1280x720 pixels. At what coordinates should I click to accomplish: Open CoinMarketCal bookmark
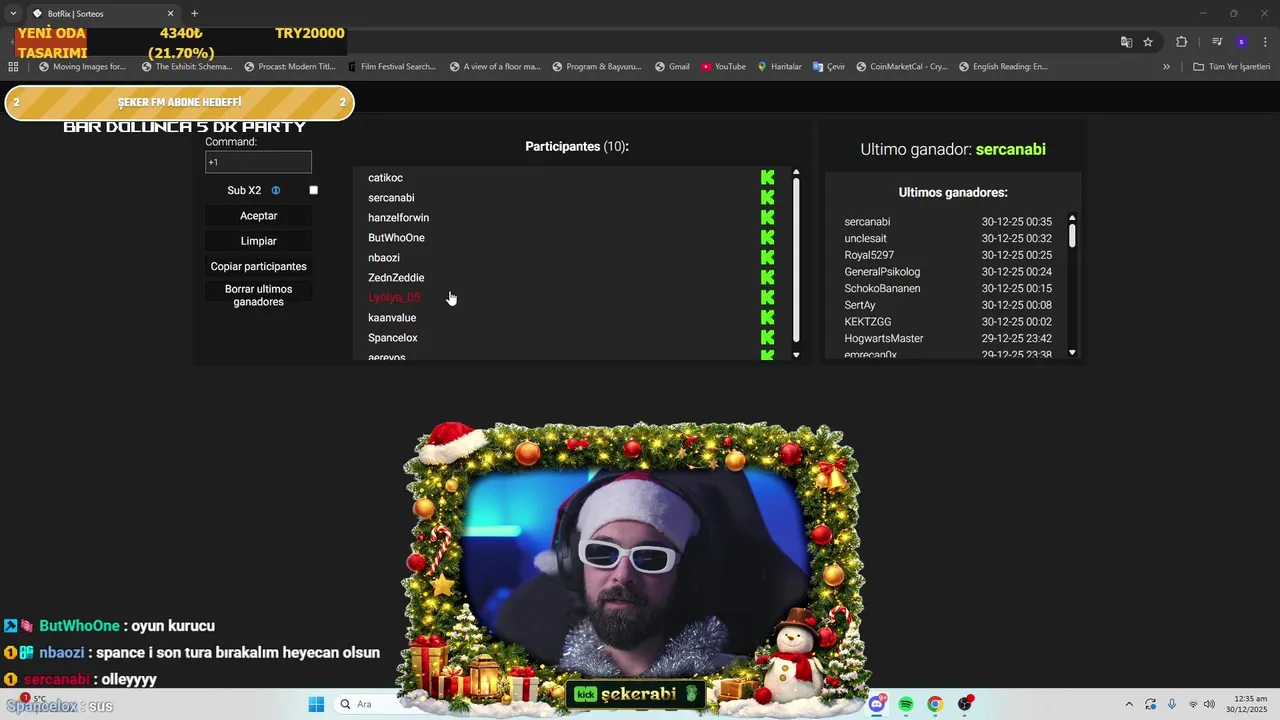[901, 67]
